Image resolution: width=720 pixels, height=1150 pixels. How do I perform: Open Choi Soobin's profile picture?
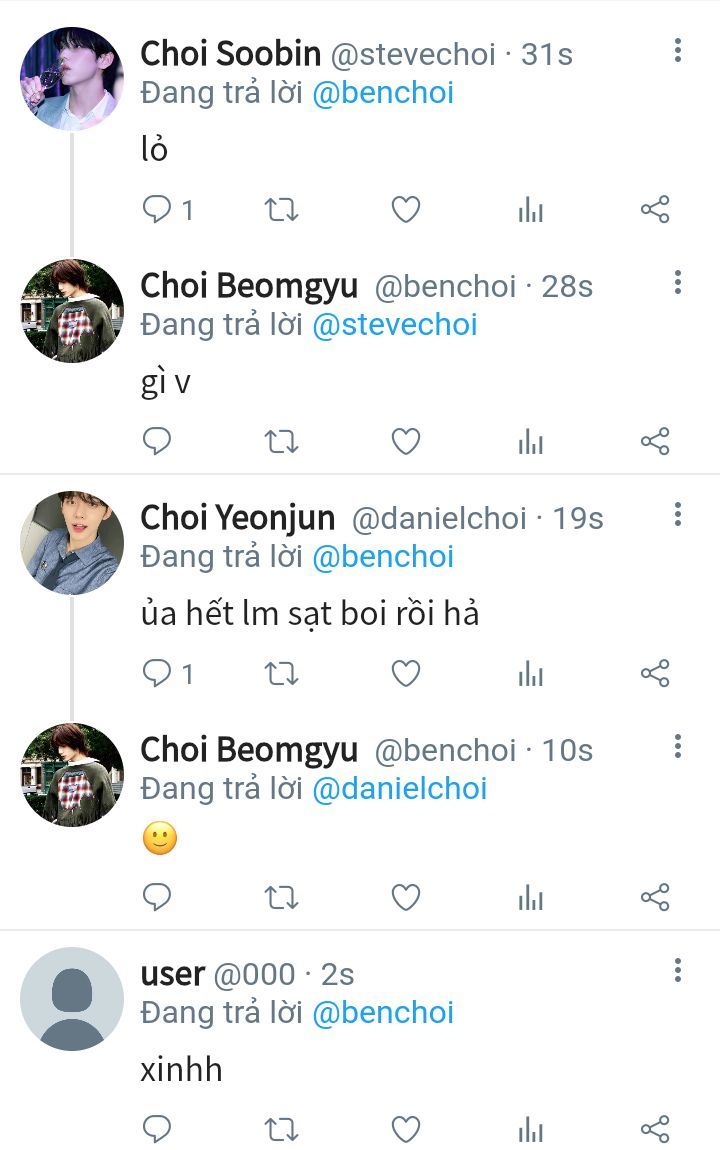[72, 79]
